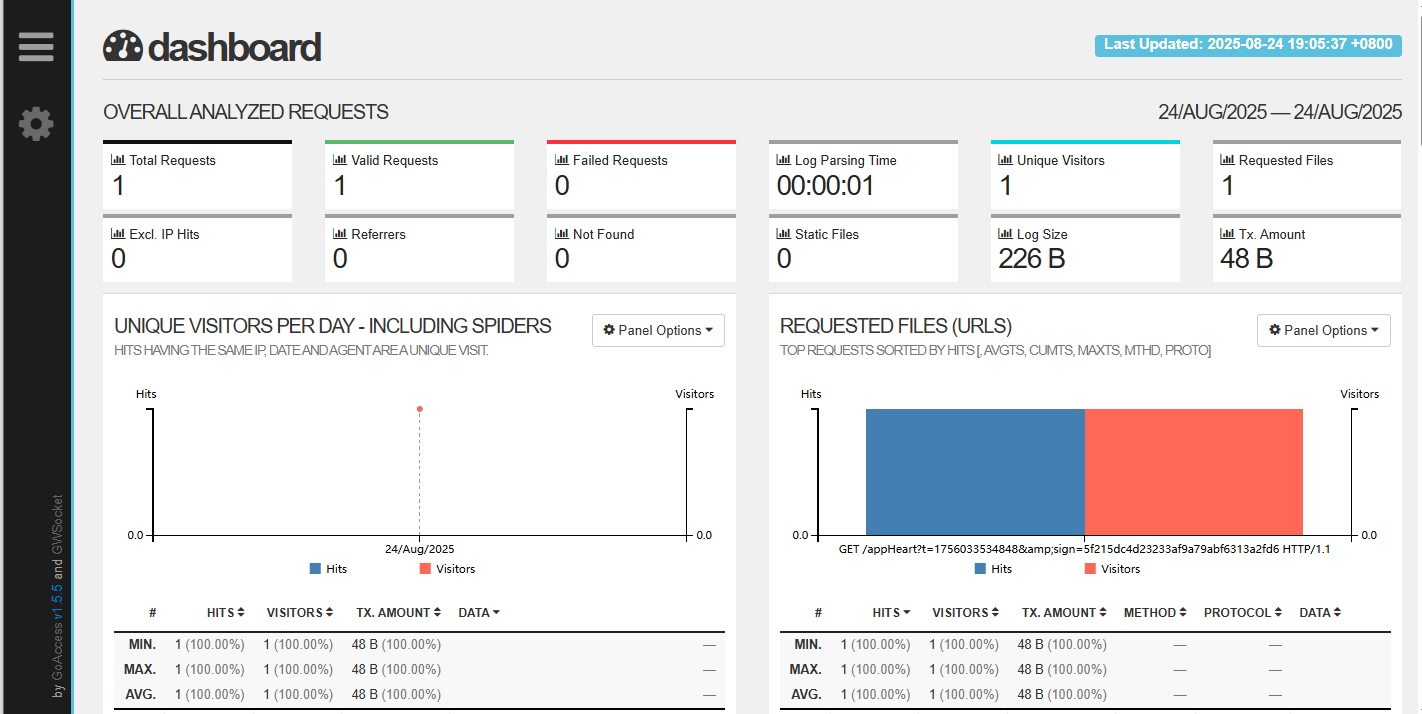The image size is (1422, 714).
Task: Open Panel Options for Requested Files panel
Action: click(x=1323, y=330)
